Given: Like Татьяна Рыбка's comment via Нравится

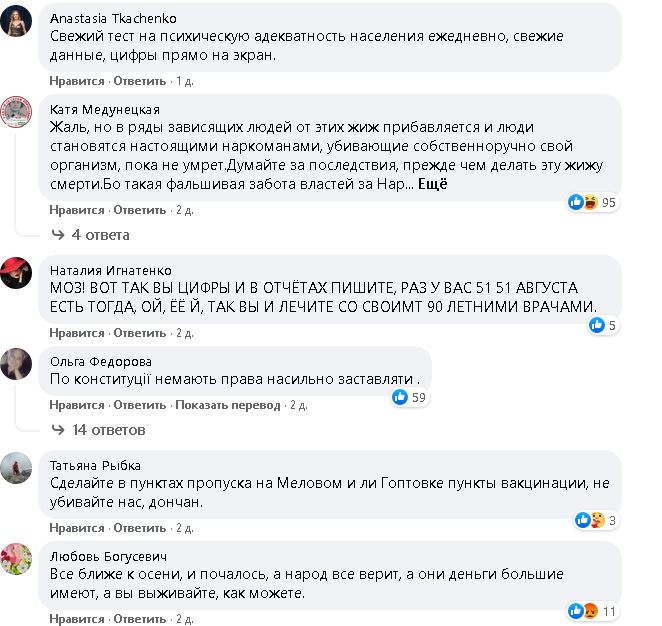Looking at the screenshot, I should click(x=77, y=527).
